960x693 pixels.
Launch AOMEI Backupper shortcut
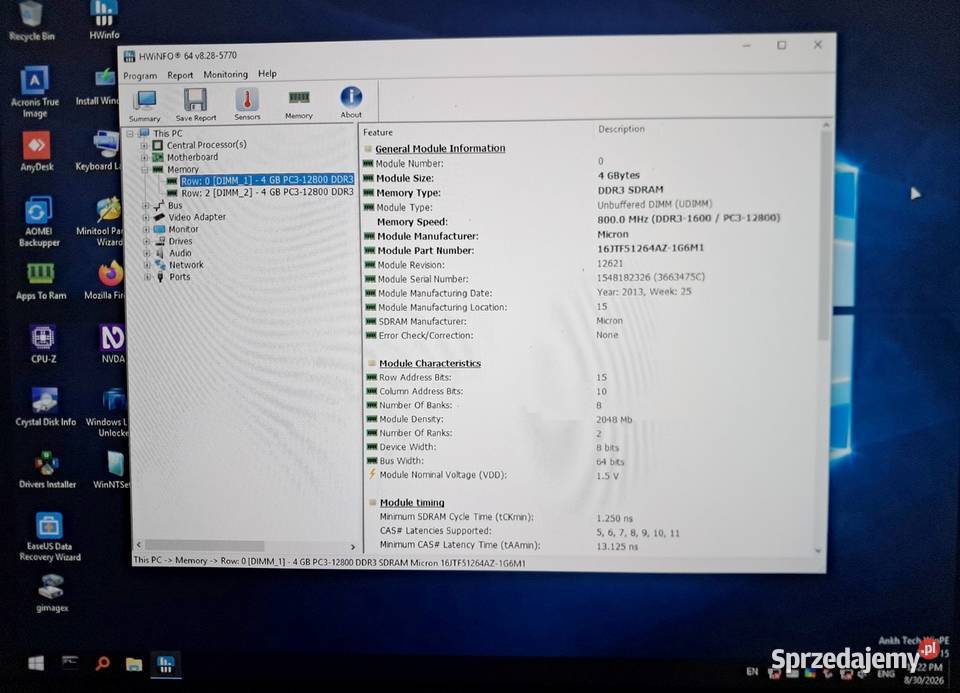tap(39, 221)
